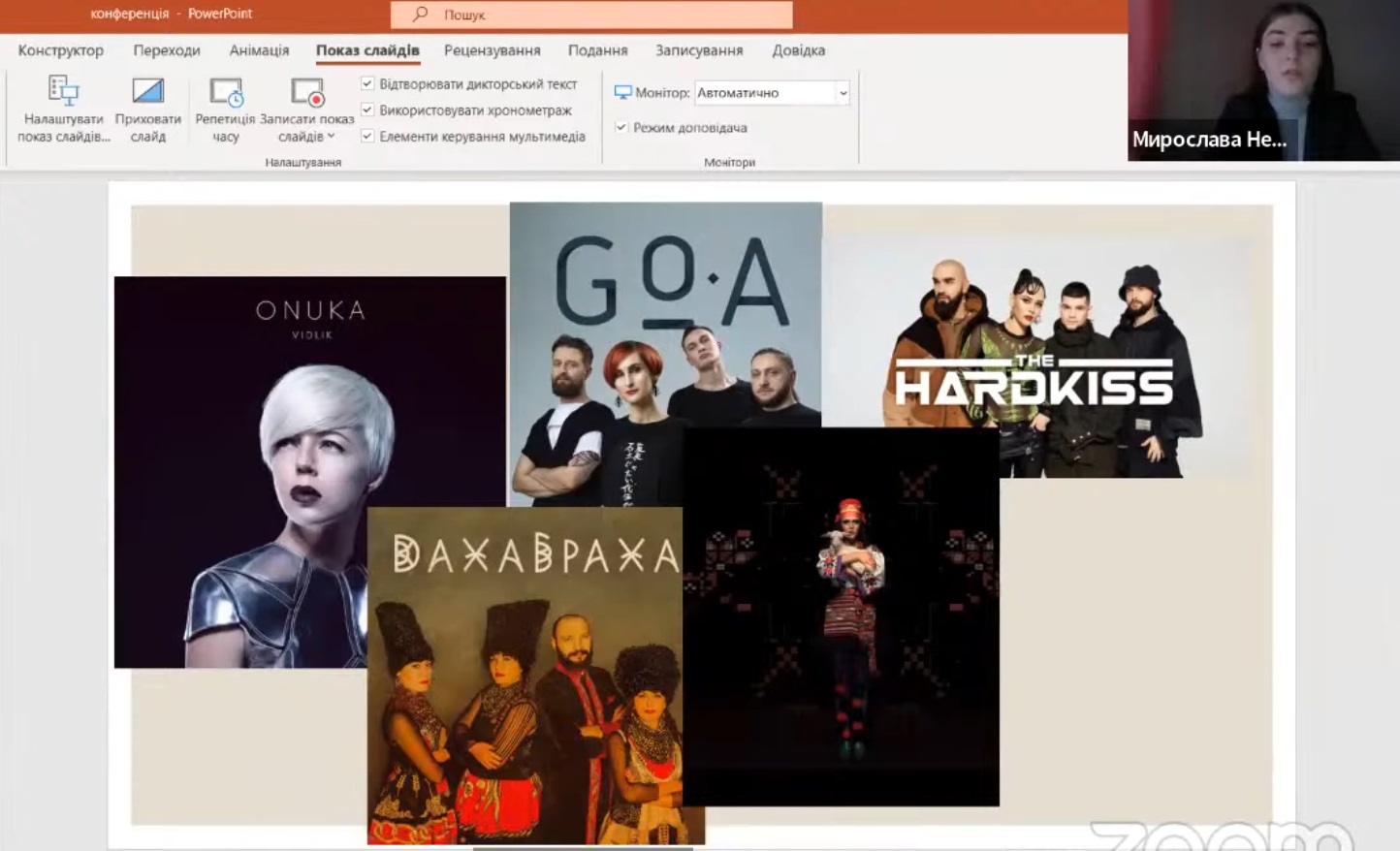Open the Довідка tab

(x=798, y=50)
